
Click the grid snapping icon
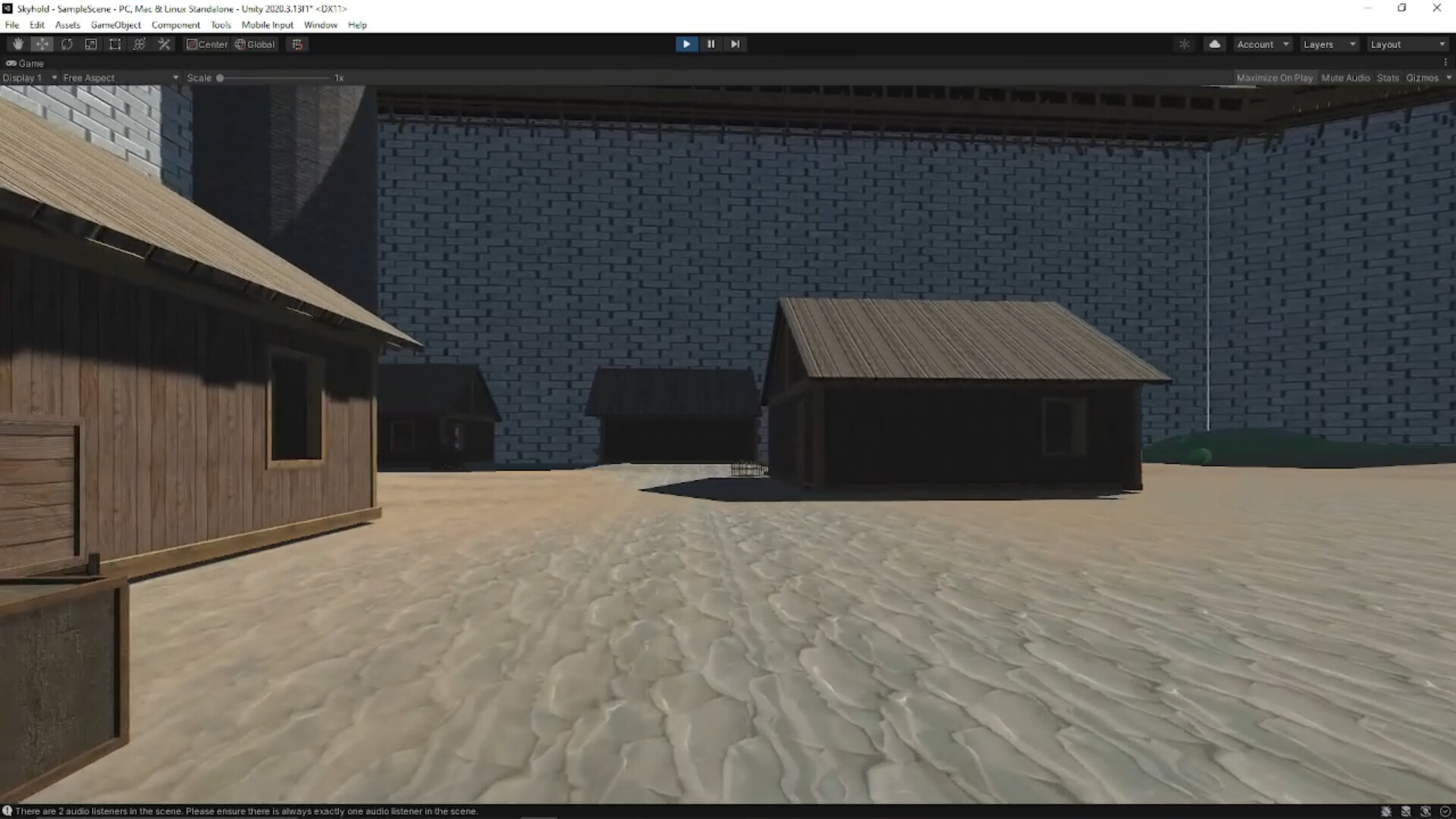click(297, 44)
